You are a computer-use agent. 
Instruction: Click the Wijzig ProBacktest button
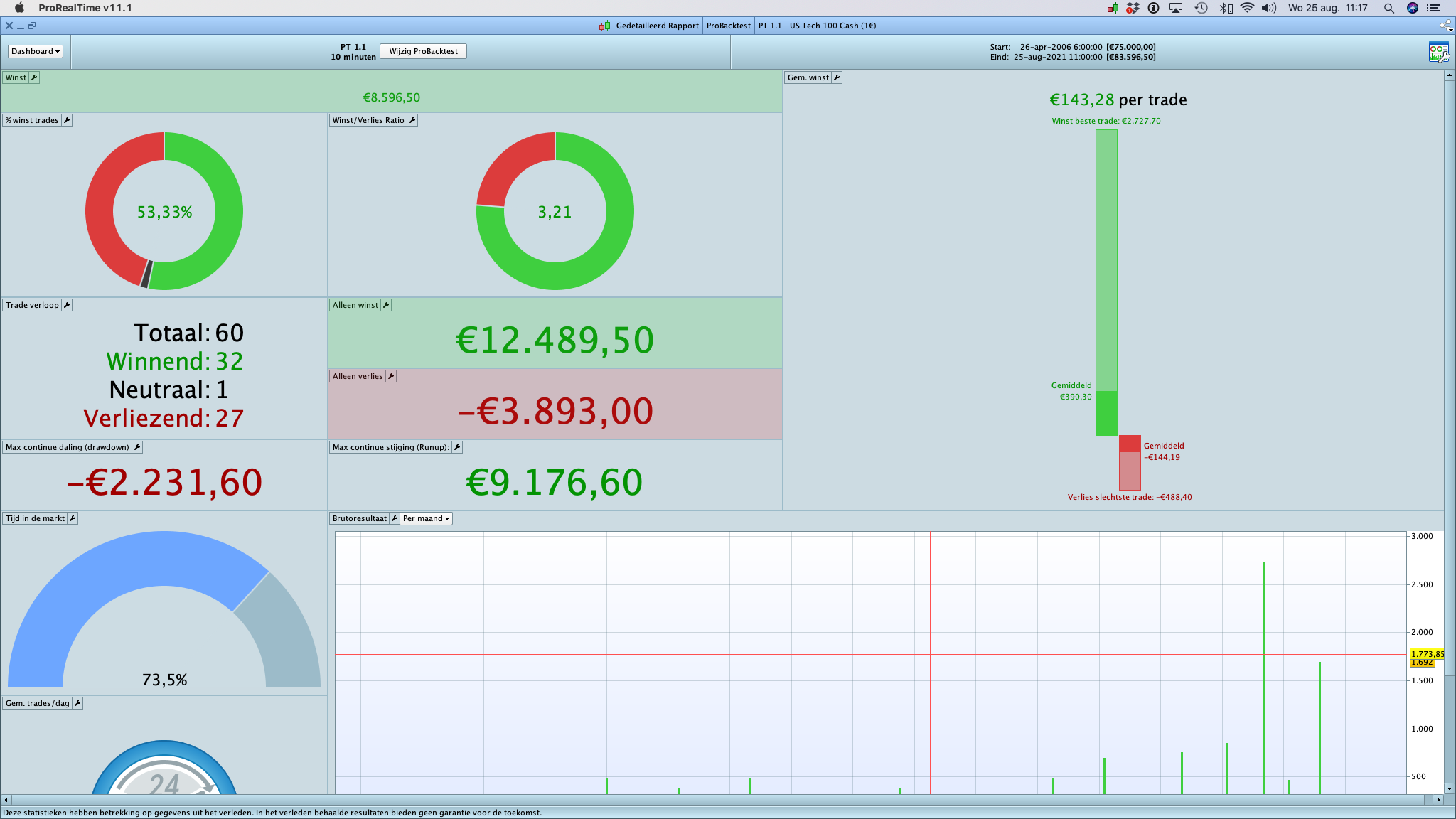(x=423, y=51)
